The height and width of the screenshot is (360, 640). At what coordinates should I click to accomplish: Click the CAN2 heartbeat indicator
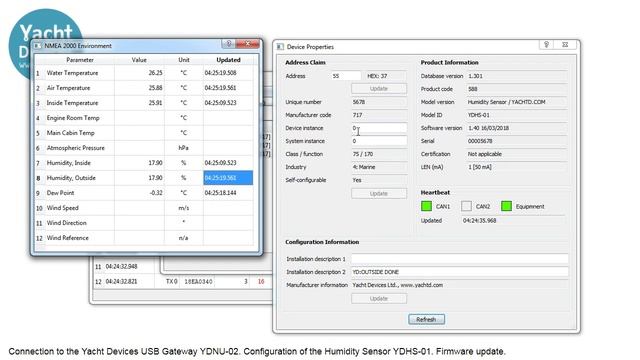(466, 206)
